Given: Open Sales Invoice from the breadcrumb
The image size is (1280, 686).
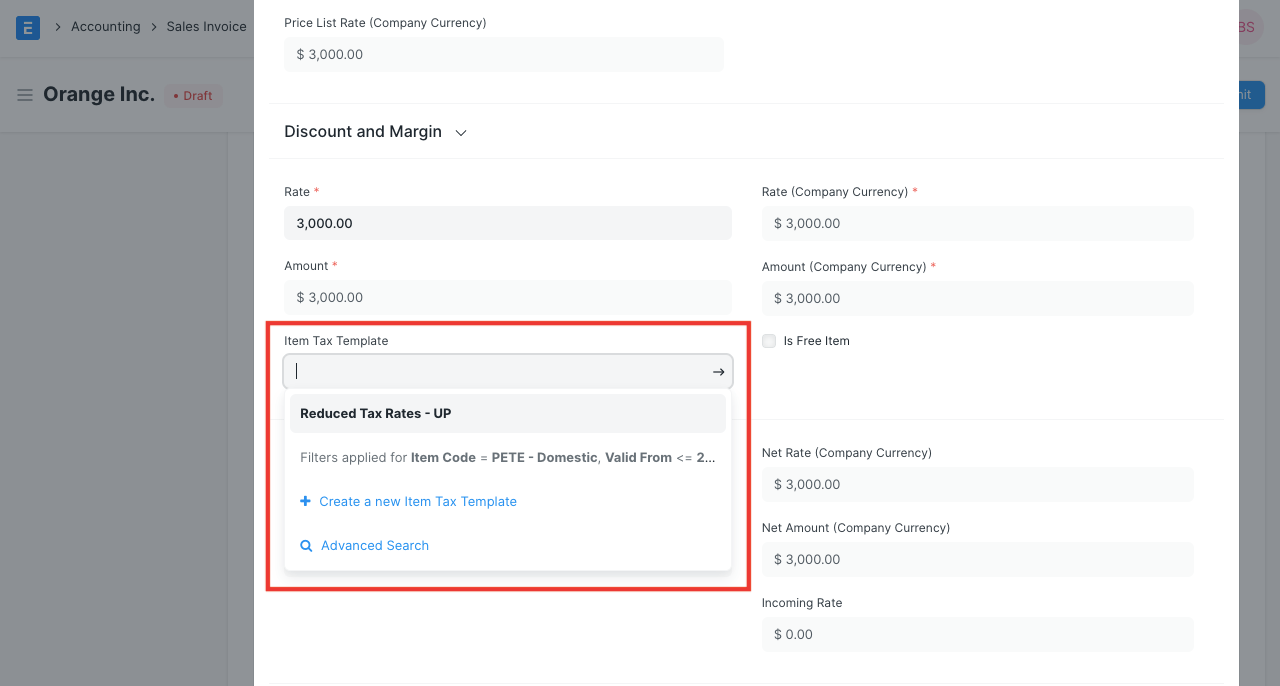Looking at the screenshot, I should click(x=206, y=27).
